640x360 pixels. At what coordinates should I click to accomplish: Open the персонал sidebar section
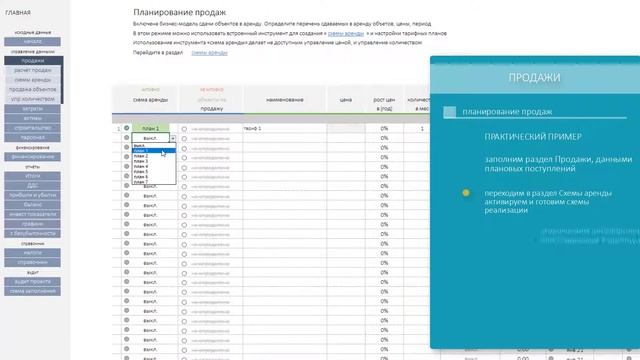click(33, 138)
